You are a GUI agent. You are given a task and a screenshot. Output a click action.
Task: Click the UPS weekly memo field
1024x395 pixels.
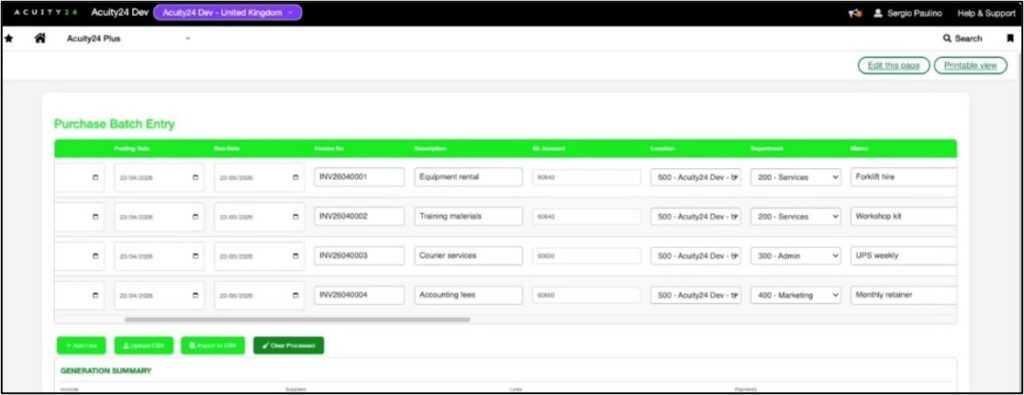(x=904, y=255)
